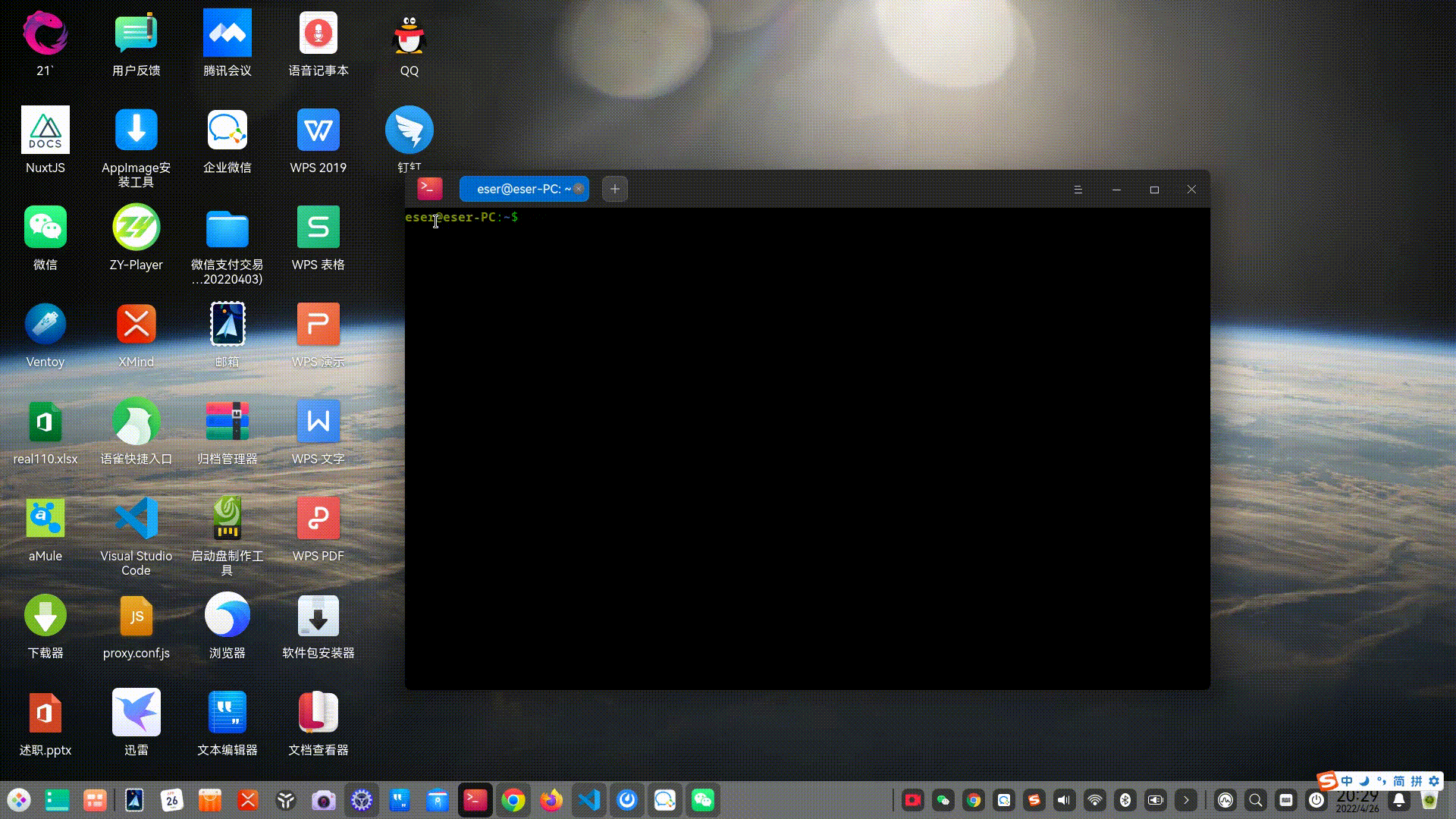Screen dimensions: 1456x819
Task: Open the terminal hamburger options menu
Action: coord(1078,189)
